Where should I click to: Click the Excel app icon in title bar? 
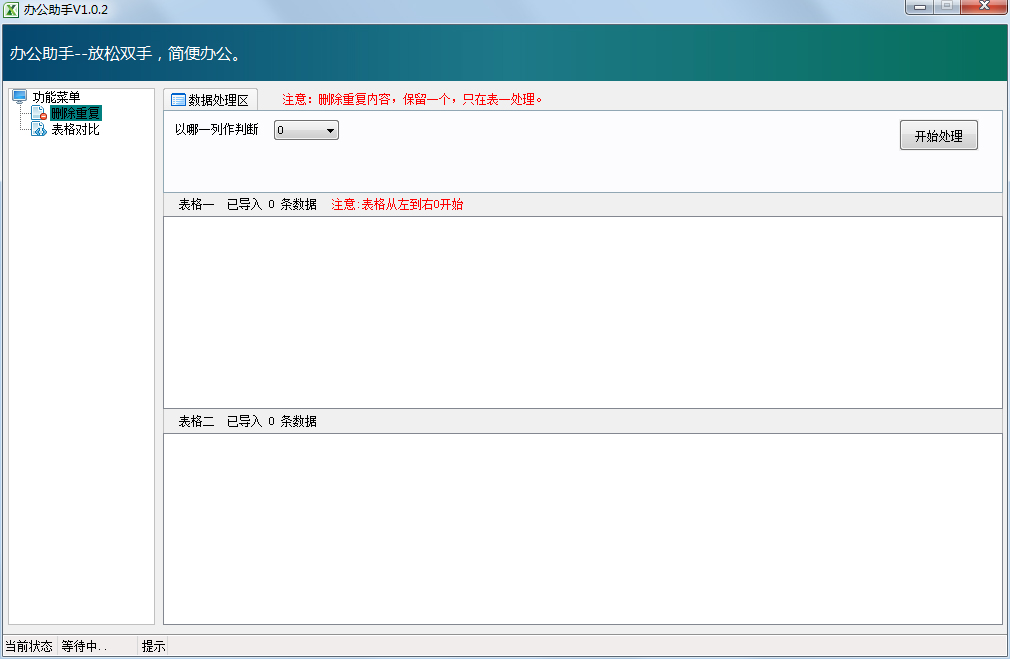coord(11,10)
